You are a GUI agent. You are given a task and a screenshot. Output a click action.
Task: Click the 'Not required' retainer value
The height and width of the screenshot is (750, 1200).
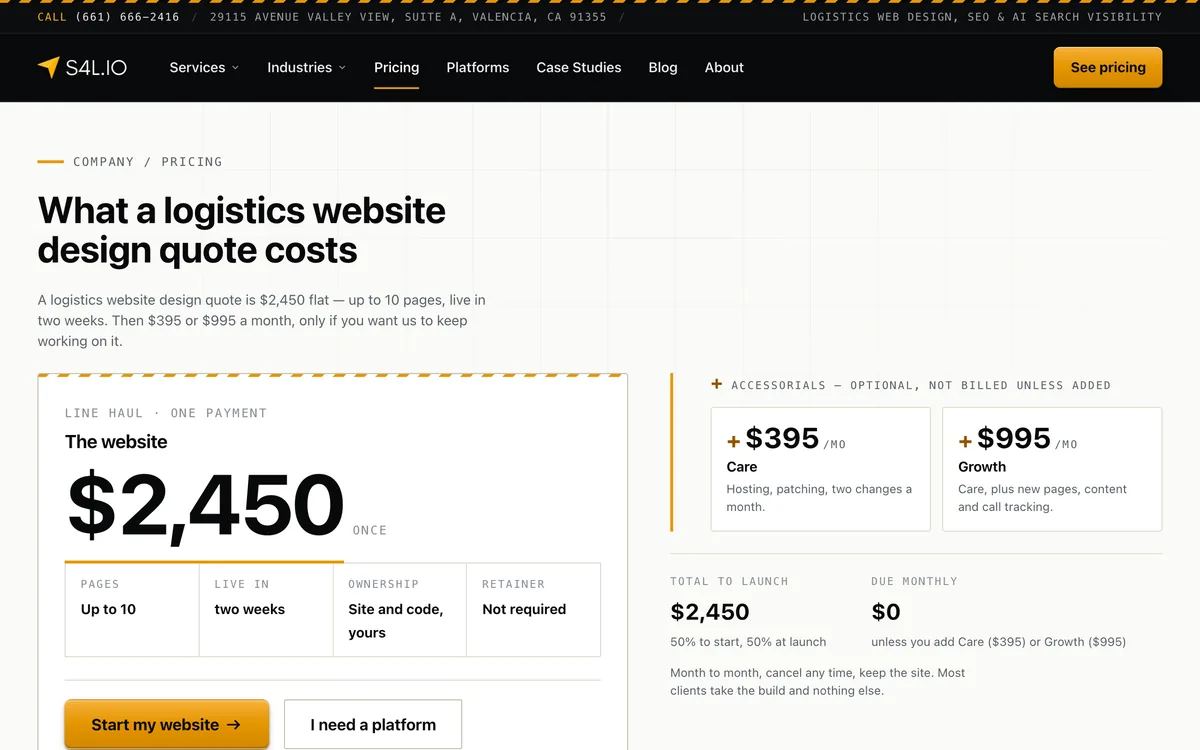524,609
